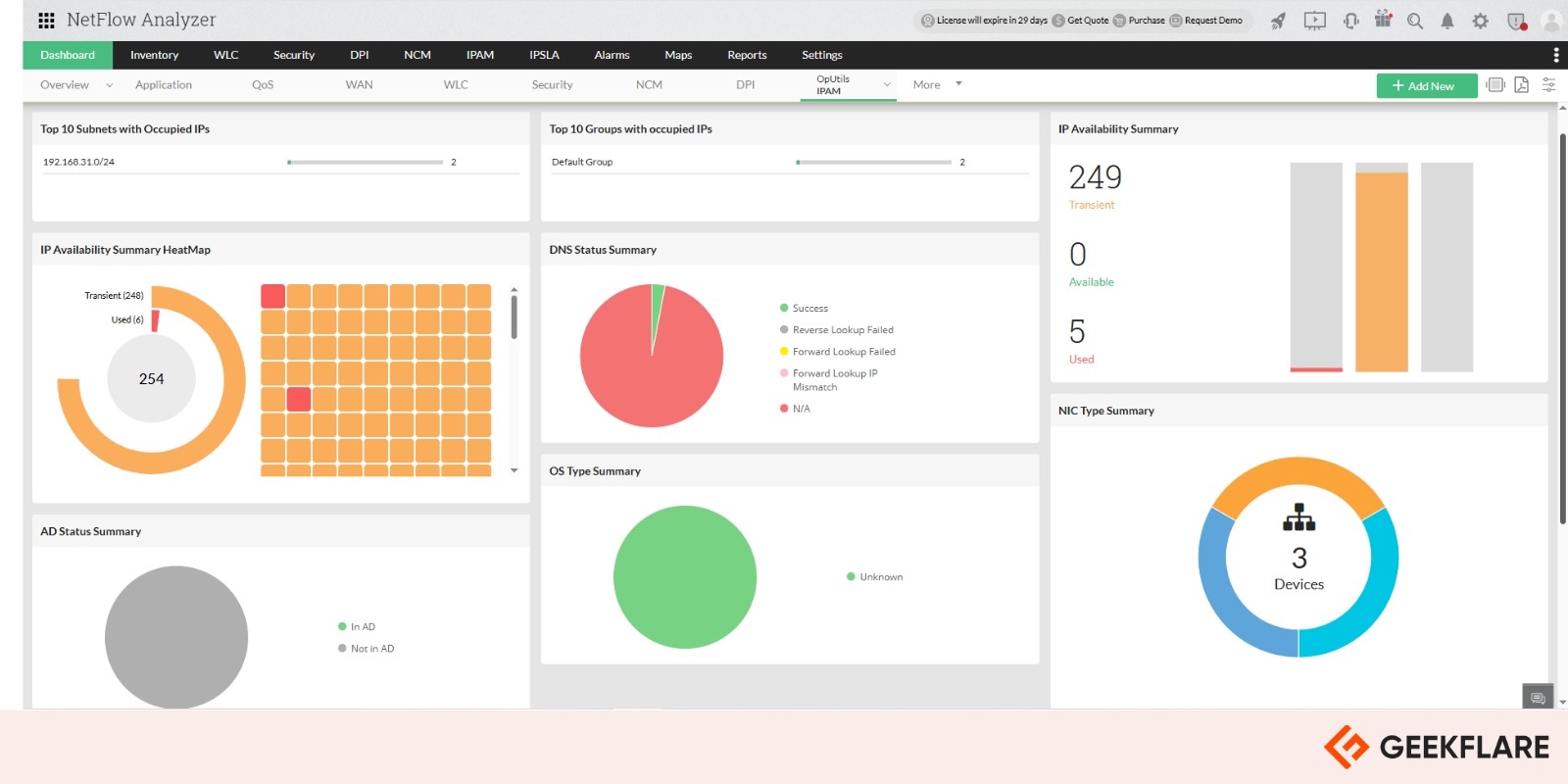The width and height of the screenshot is (1568, 784).
Task: Open the Maps menu
Action: coord(678,55)
